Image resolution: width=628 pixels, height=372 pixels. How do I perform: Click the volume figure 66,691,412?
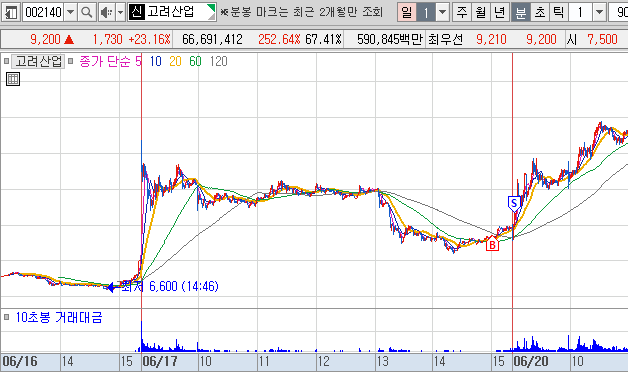pos(212,39)
